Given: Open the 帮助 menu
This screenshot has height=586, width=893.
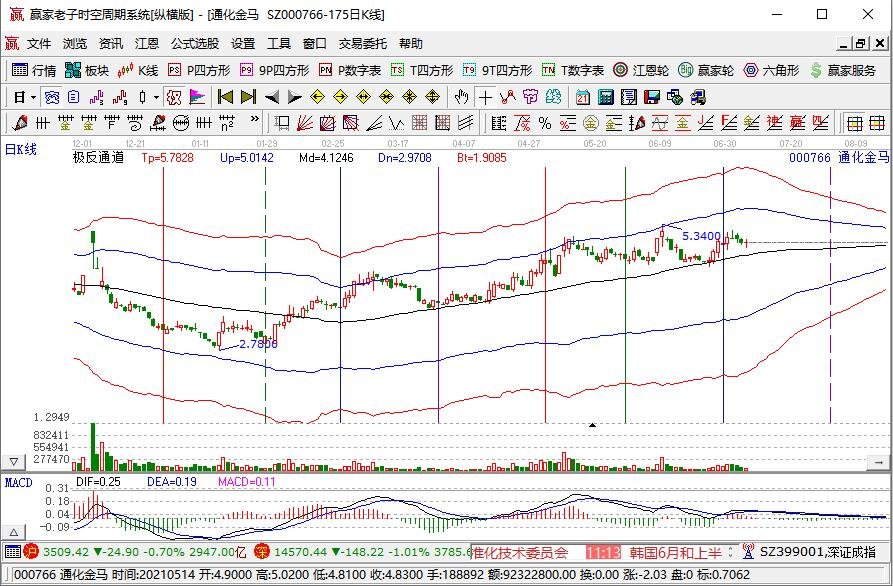Looking at the screenshot, I should pos(411,44).
